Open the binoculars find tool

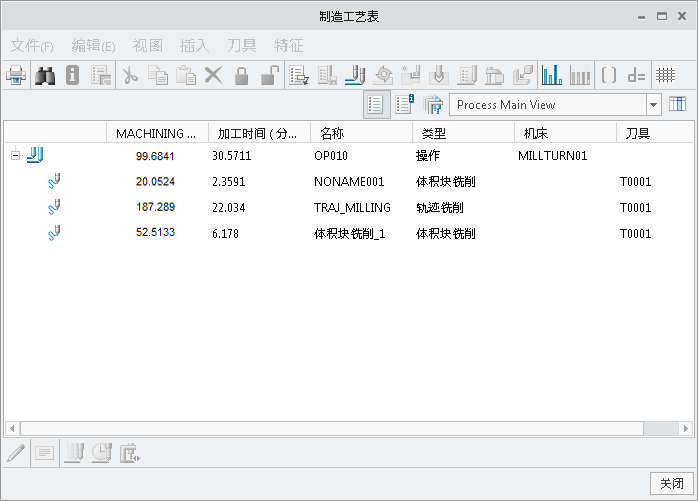coord(45,75)
